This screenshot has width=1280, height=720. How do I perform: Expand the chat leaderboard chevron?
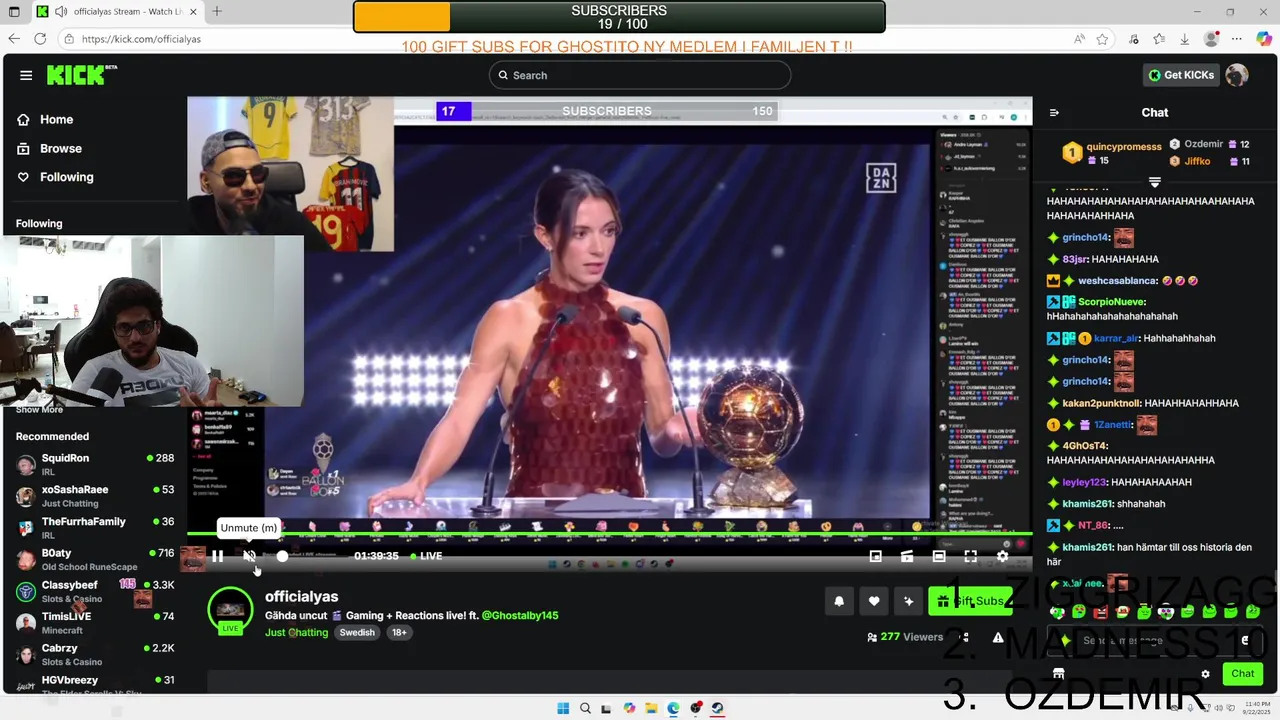1155,182
